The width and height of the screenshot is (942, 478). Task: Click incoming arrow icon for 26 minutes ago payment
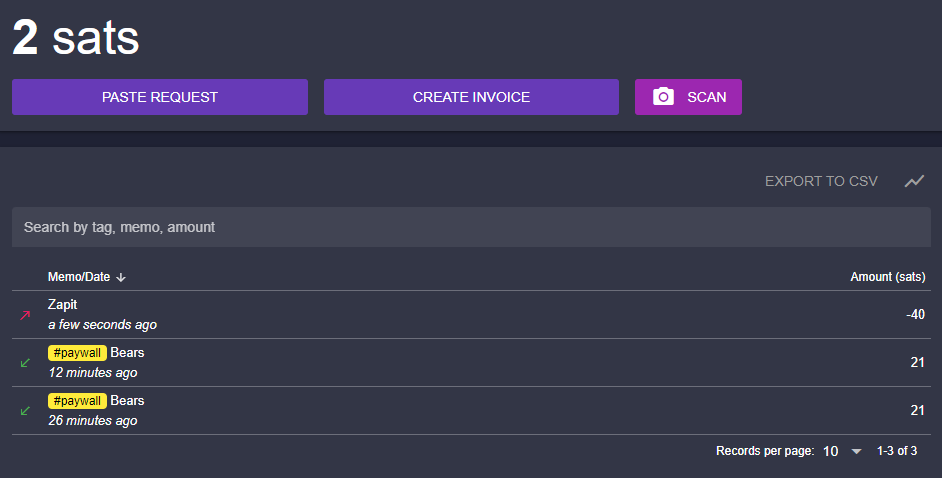point(26,411)
